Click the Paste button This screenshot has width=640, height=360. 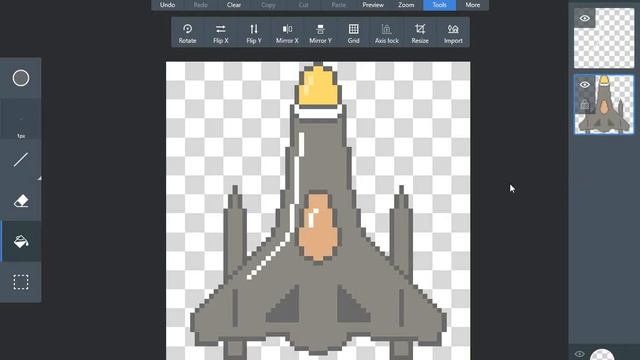click(338, 5)
